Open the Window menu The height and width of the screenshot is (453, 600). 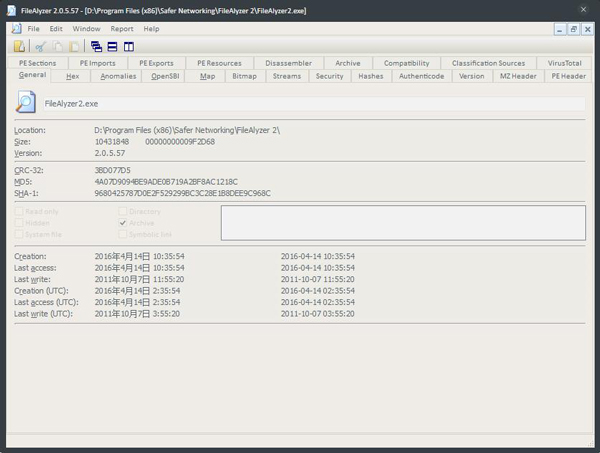86,29
